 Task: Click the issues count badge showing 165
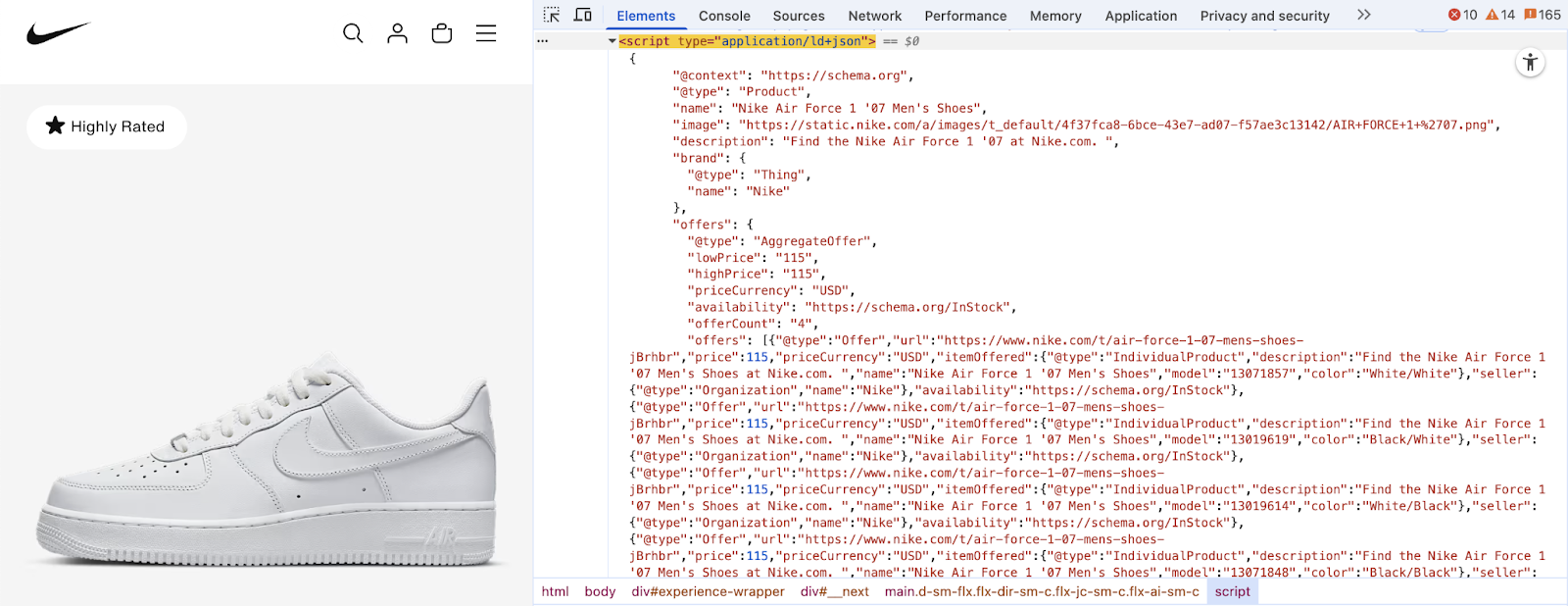point(1543,15)
